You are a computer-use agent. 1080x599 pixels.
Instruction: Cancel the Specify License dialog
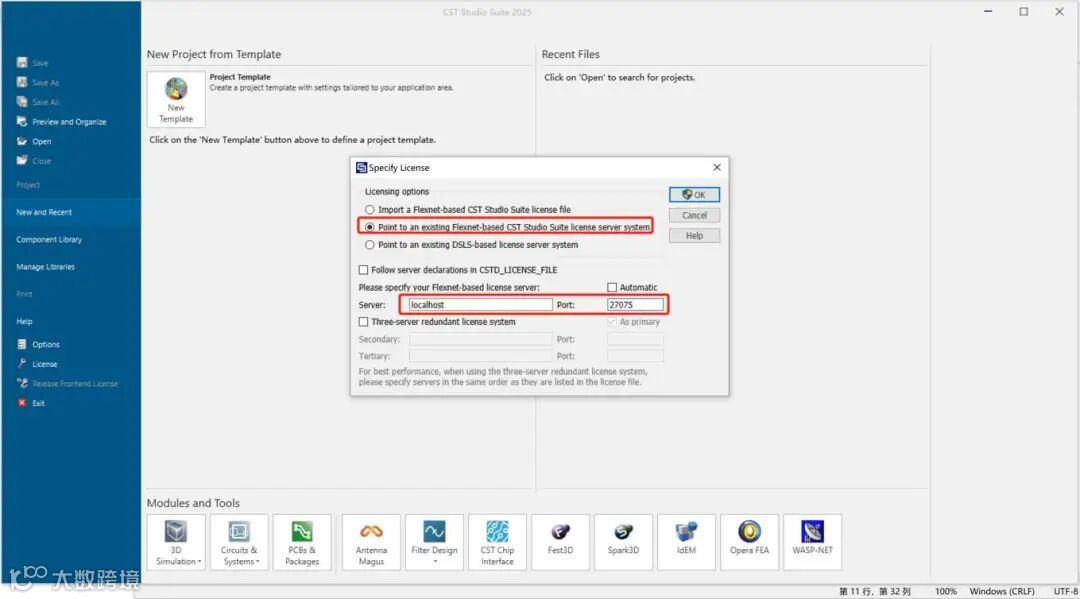point(694,216)
